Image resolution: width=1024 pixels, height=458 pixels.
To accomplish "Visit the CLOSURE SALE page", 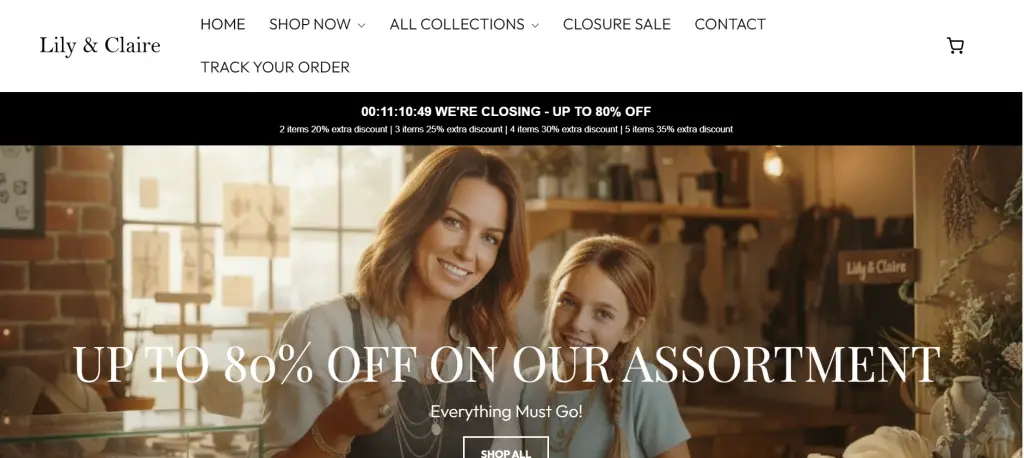I will 616,24.
